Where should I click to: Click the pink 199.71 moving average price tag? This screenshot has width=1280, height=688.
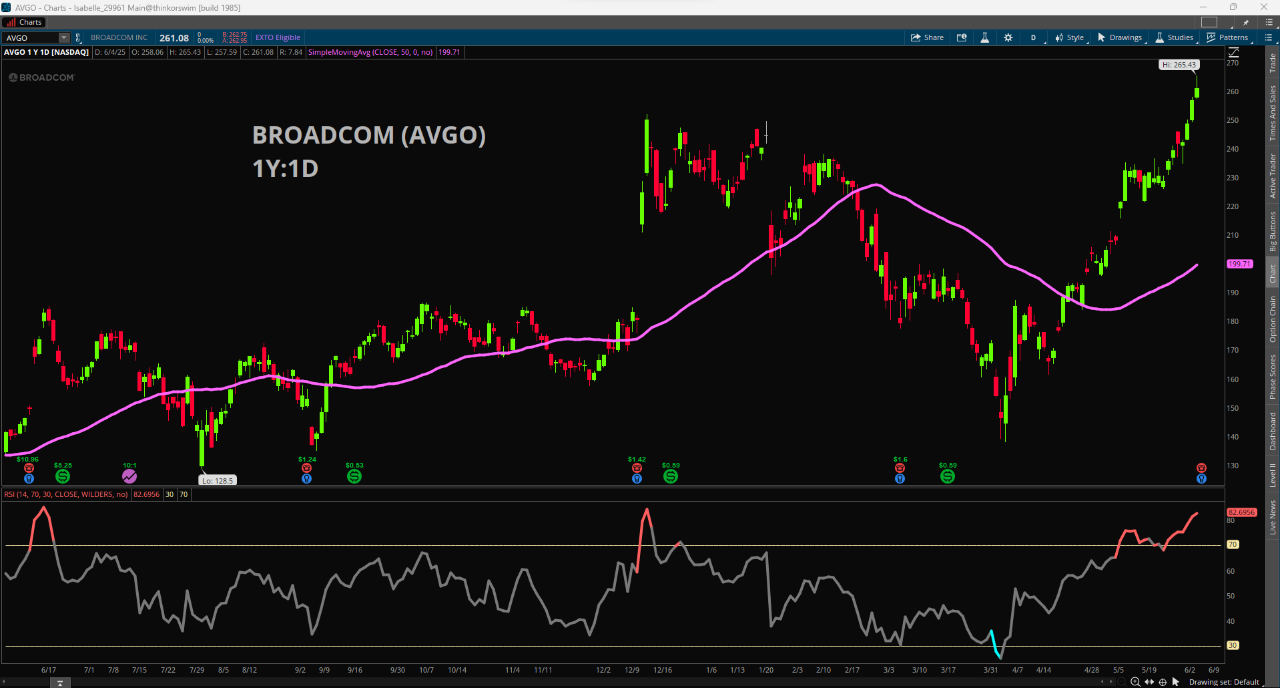tap(1239, 264)
